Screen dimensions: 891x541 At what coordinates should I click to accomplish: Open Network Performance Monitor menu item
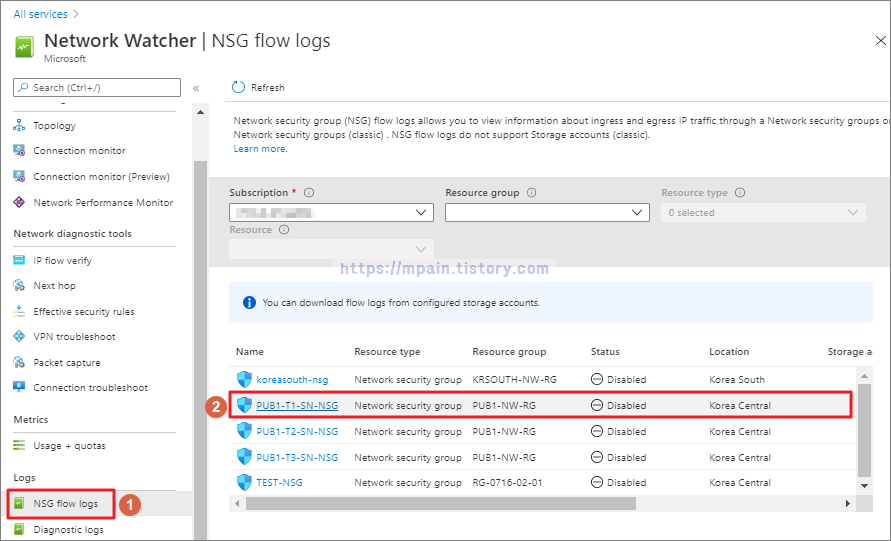pos(103,202)
